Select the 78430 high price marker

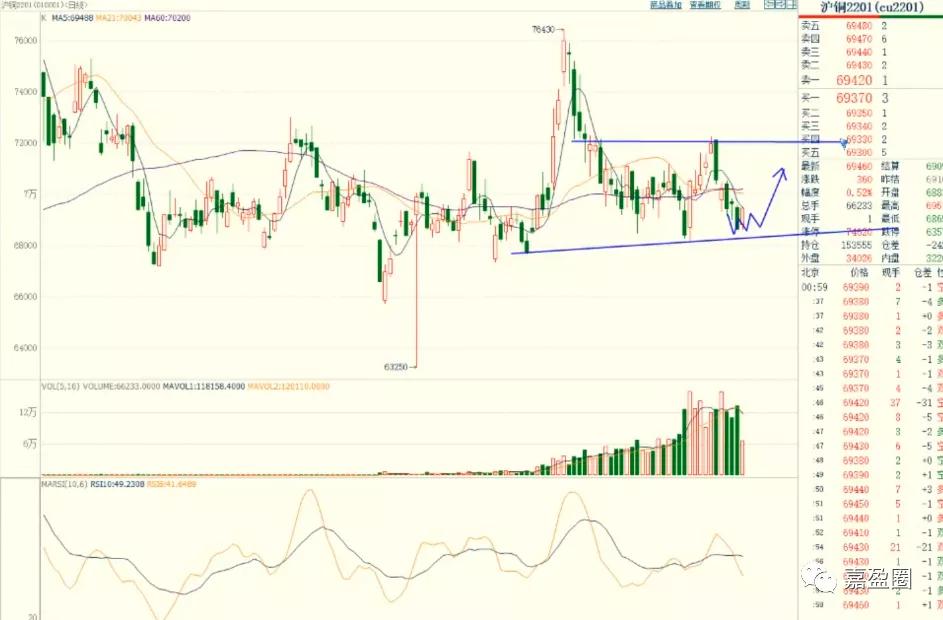(544, 30)
